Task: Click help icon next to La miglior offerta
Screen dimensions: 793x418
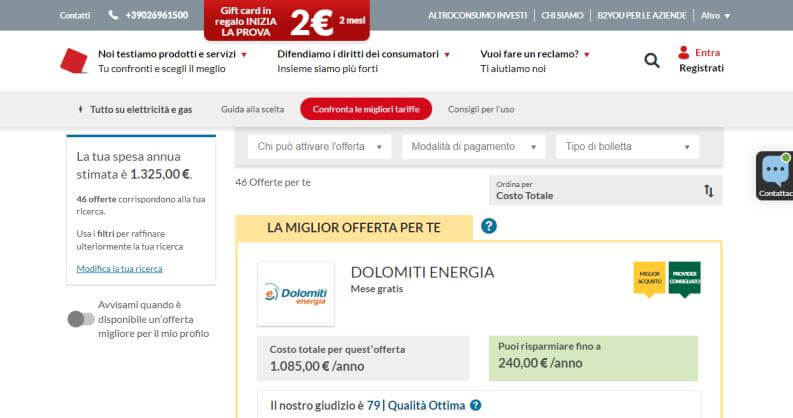Action: (489, 226)
